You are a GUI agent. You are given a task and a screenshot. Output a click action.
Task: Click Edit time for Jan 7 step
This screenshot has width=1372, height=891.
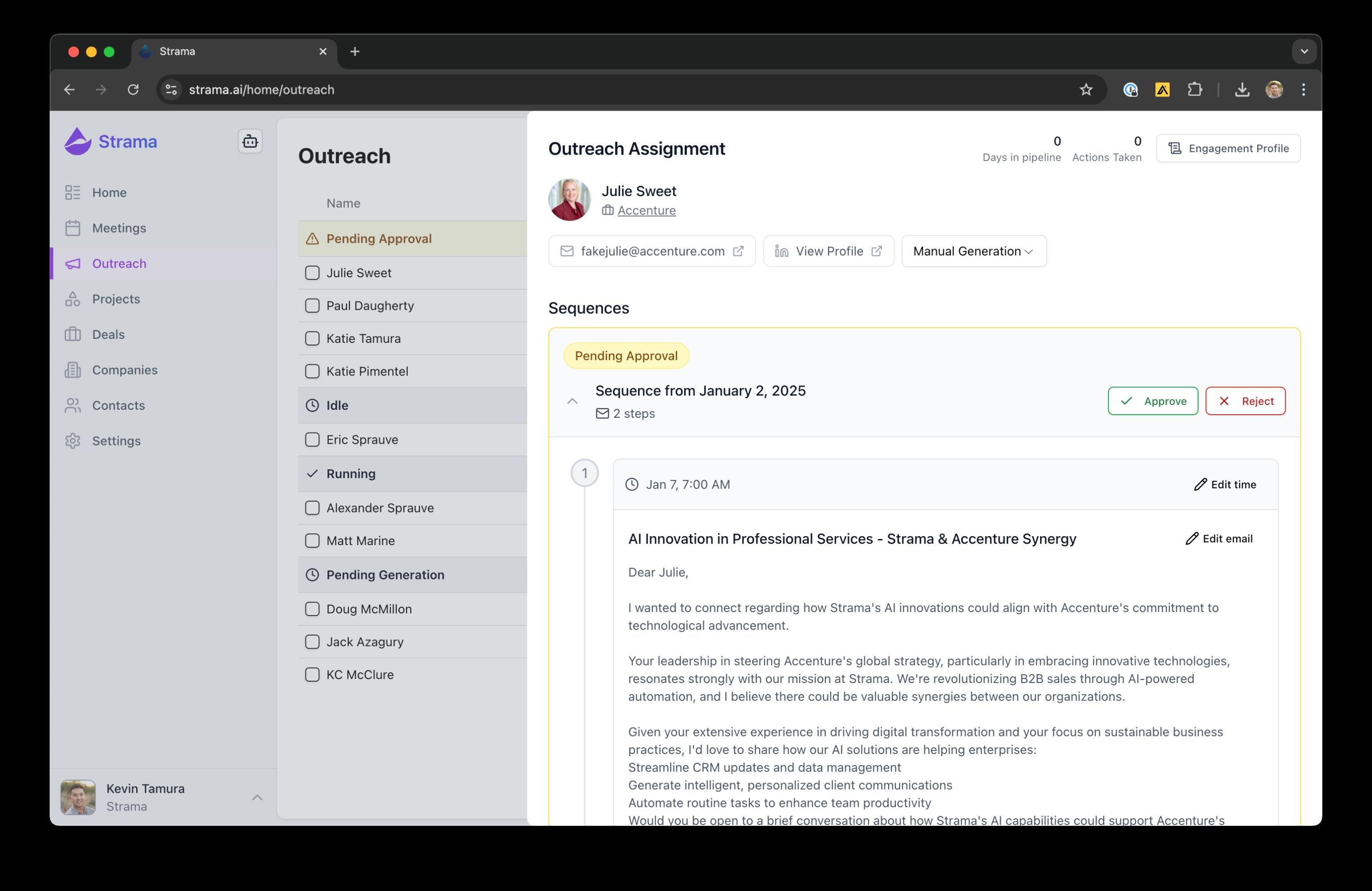pos(1225,485)
